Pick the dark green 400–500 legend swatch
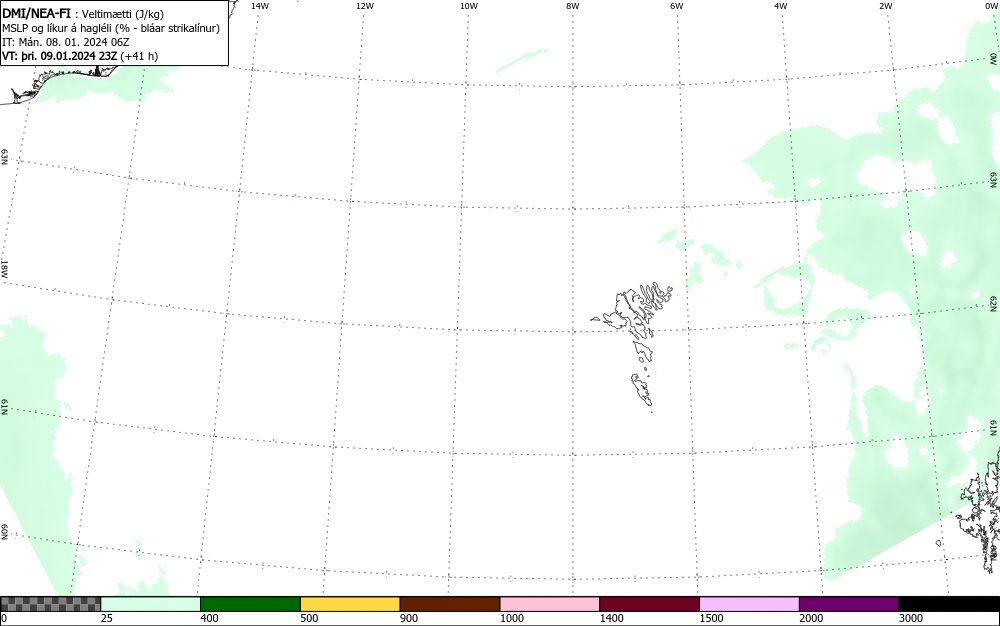Screen dimensions: 1000x626 coord(250,604)
